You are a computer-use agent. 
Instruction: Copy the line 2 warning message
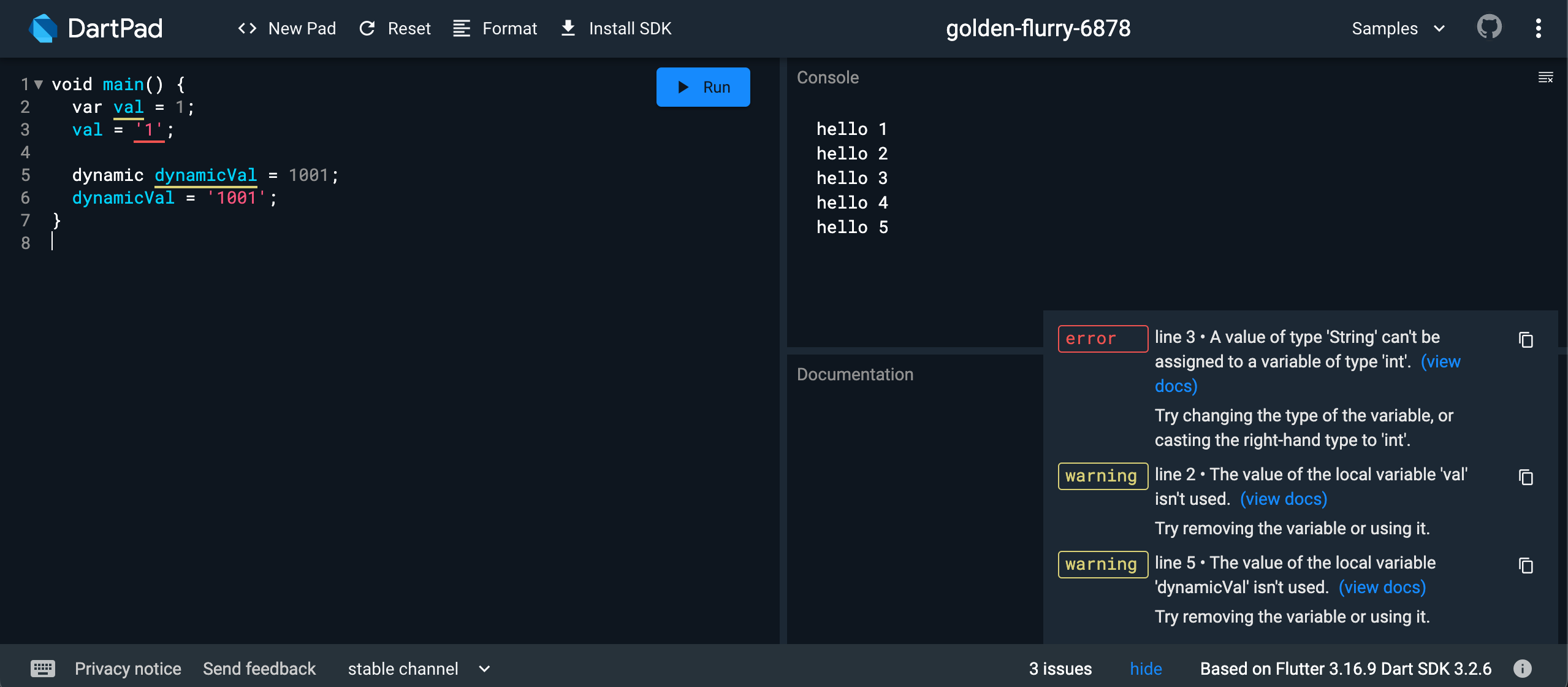(1526, 477)
